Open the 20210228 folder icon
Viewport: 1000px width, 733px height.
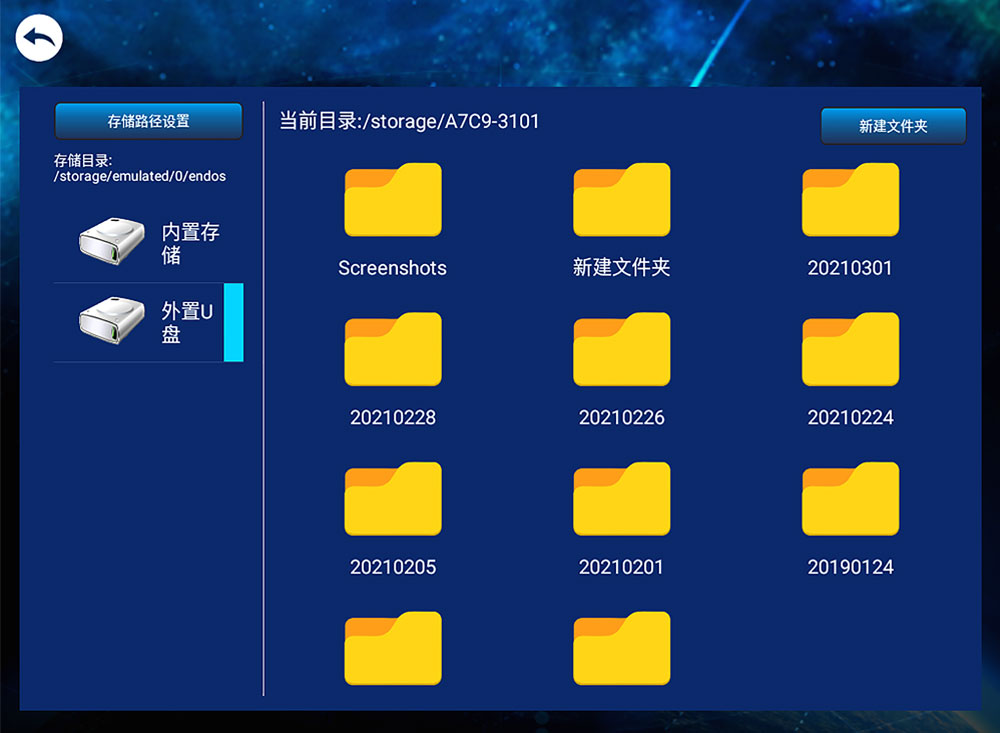[x=392, y=350]
